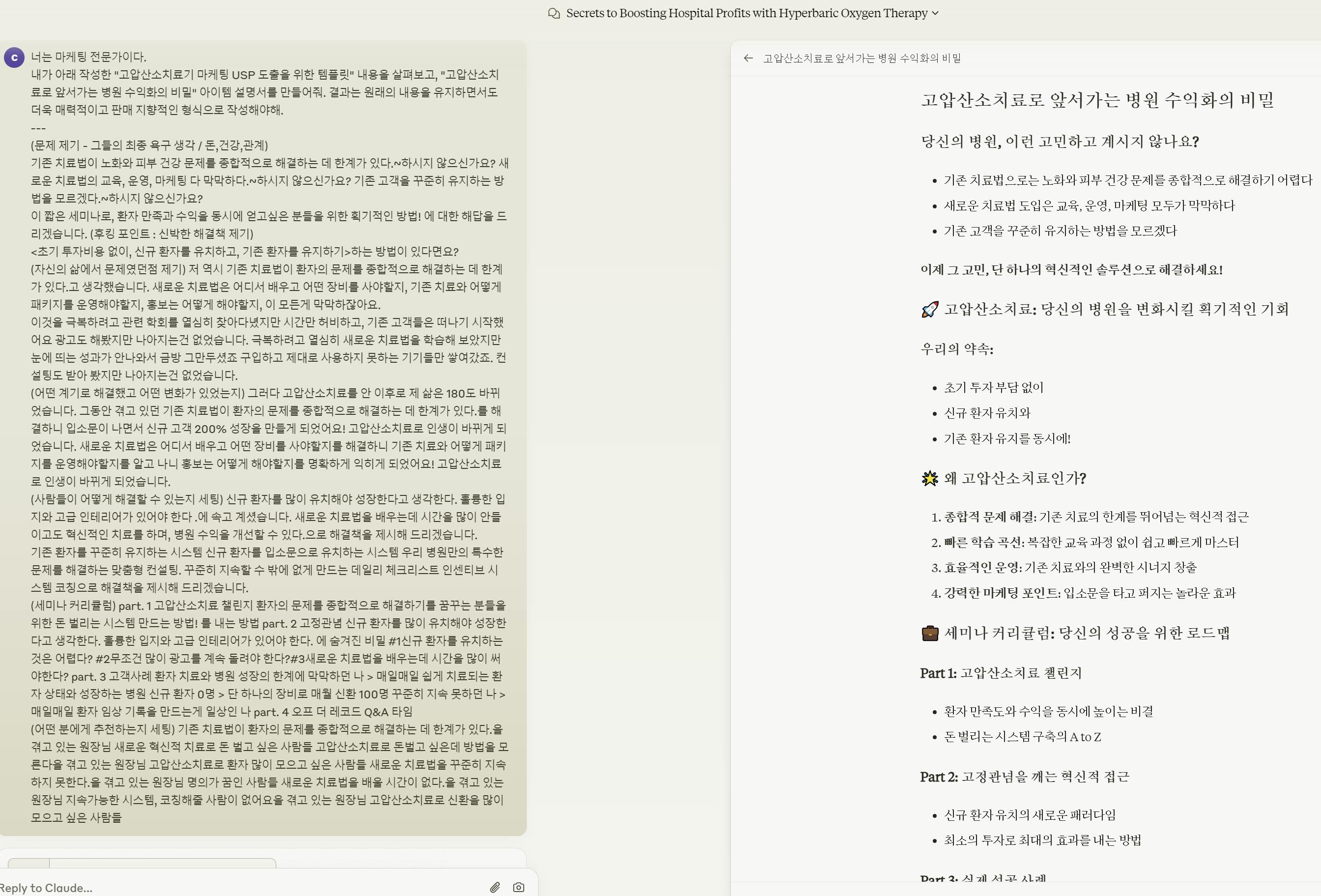This screenshot has height=896, width=1321.
Task: Click the text '우리의 약속:'
Action: tap(957, 348)
